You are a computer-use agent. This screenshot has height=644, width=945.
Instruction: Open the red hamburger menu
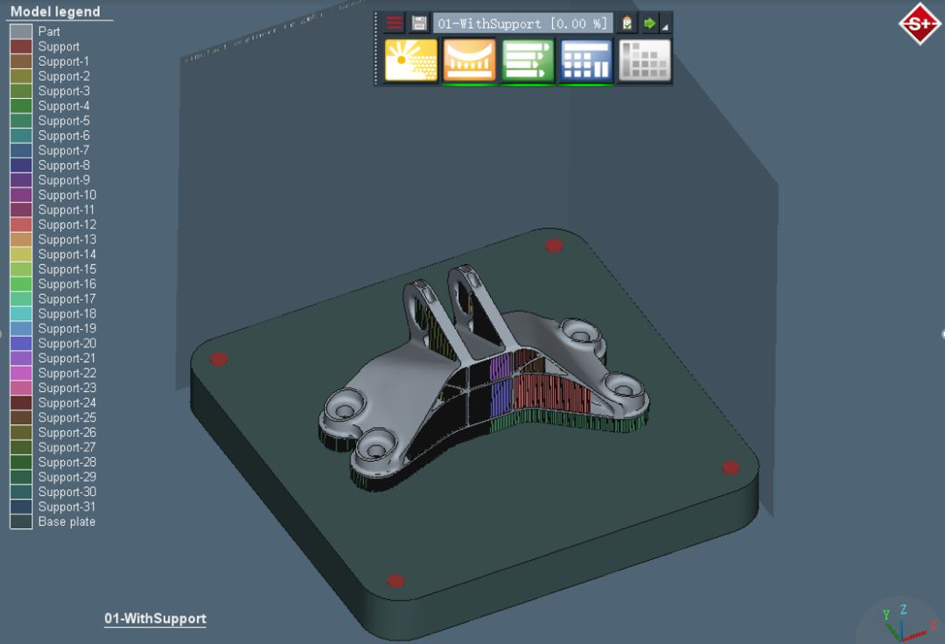[394, 23]
